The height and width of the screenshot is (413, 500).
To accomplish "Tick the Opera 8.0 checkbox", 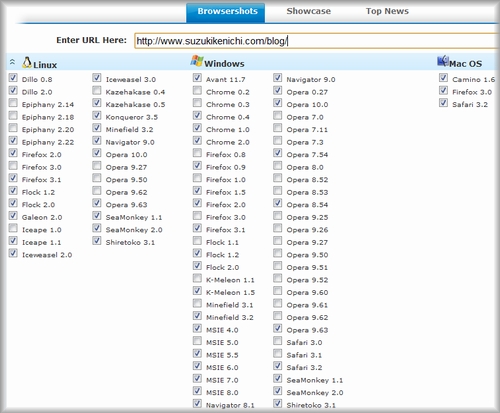I will point(278,166).
